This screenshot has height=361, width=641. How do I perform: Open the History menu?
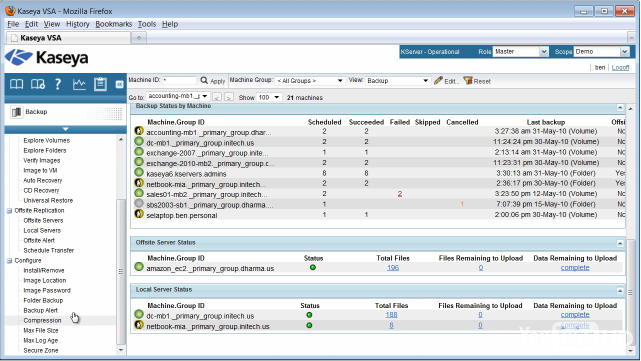(x=78, y=24)
